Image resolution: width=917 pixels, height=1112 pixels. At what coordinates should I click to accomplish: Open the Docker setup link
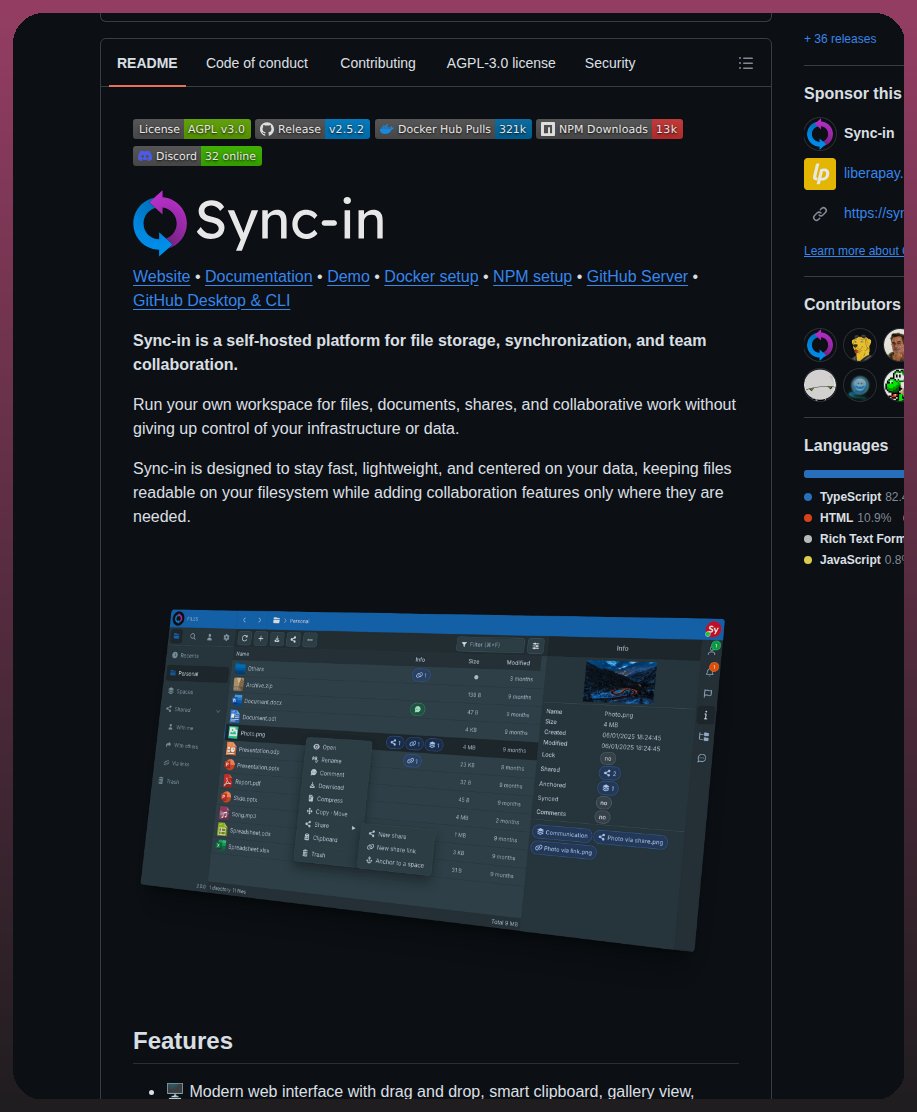(x=431, y=277)
